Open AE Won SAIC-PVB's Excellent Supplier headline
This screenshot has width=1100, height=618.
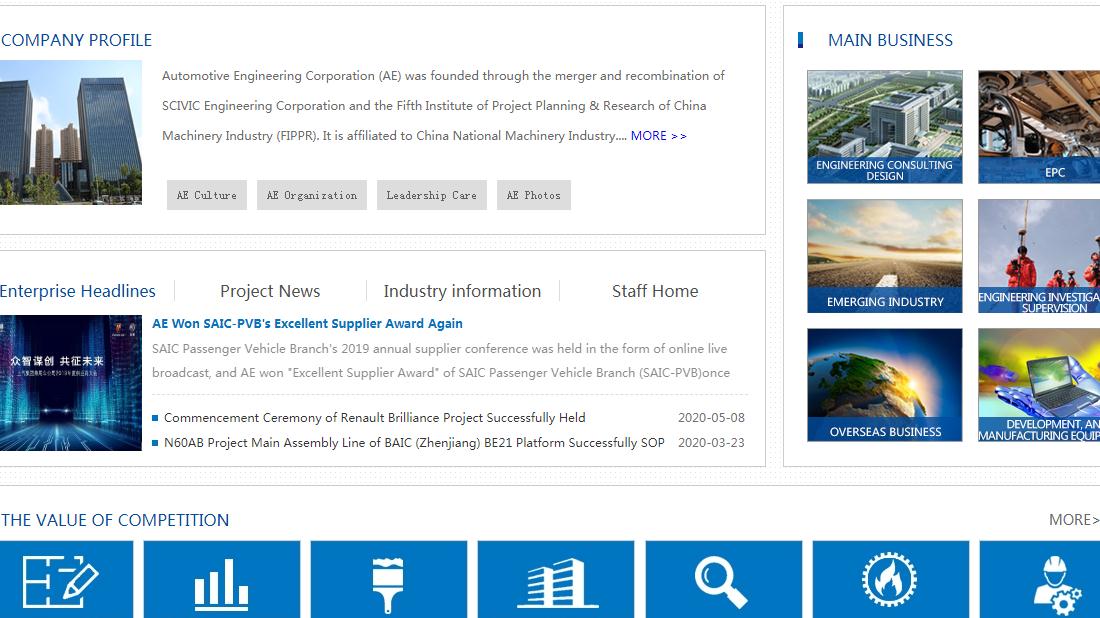click(307, 323)
